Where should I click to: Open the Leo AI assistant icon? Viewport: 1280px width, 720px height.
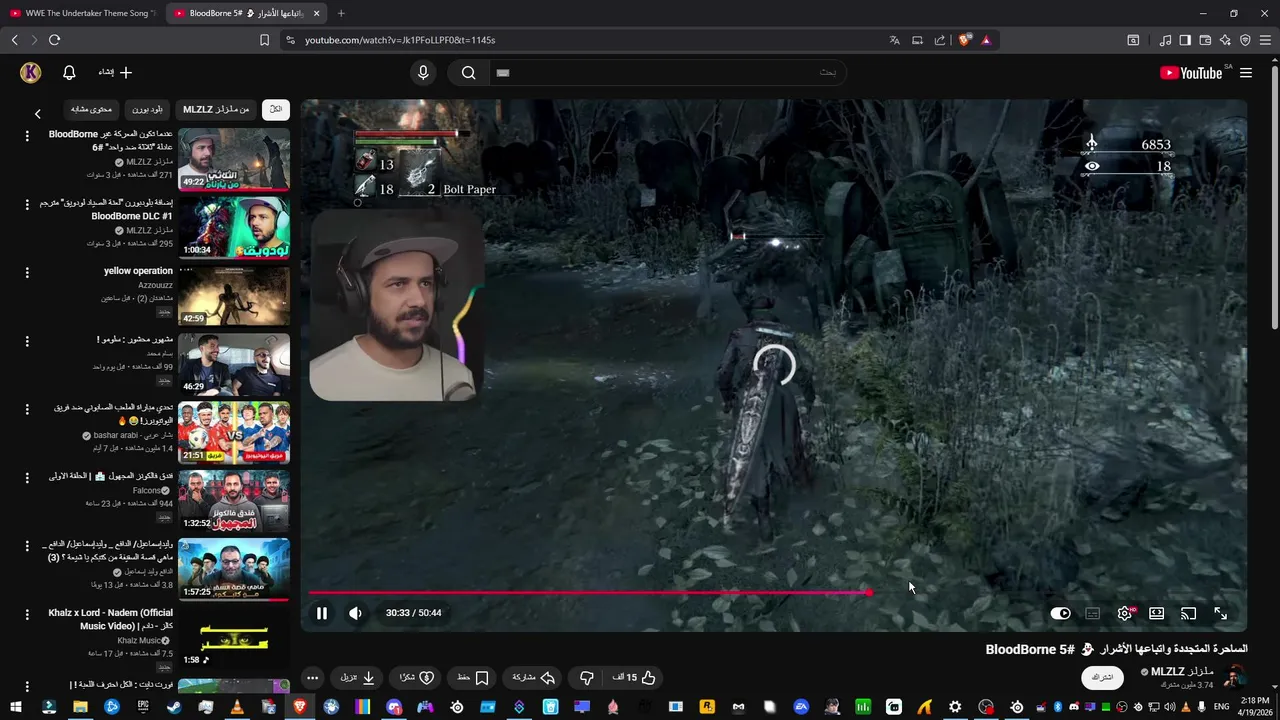point(1225,40)
